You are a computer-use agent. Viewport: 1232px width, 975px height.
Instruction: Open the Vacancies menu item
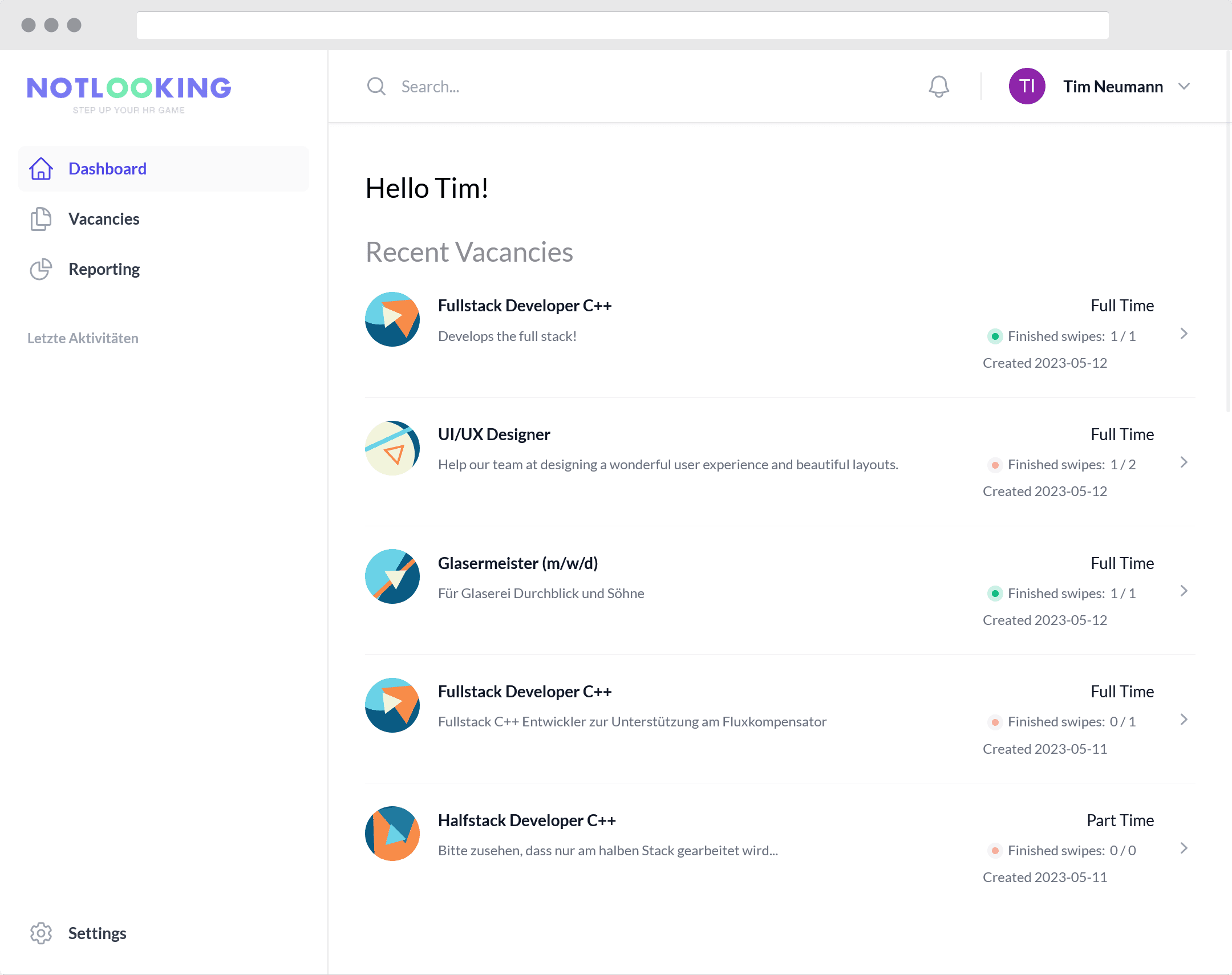point(104,219)
